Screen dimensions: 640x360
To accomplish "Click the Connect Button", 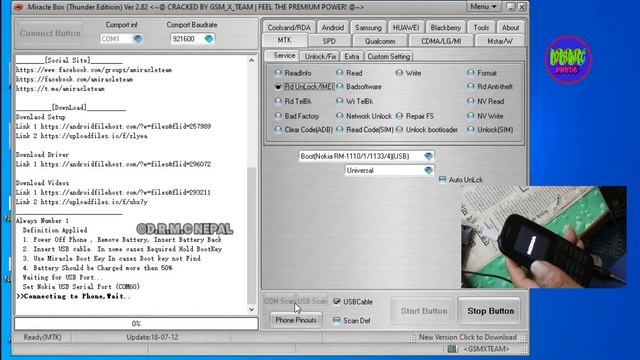I will pyautogui.click(x=50, y=33).
